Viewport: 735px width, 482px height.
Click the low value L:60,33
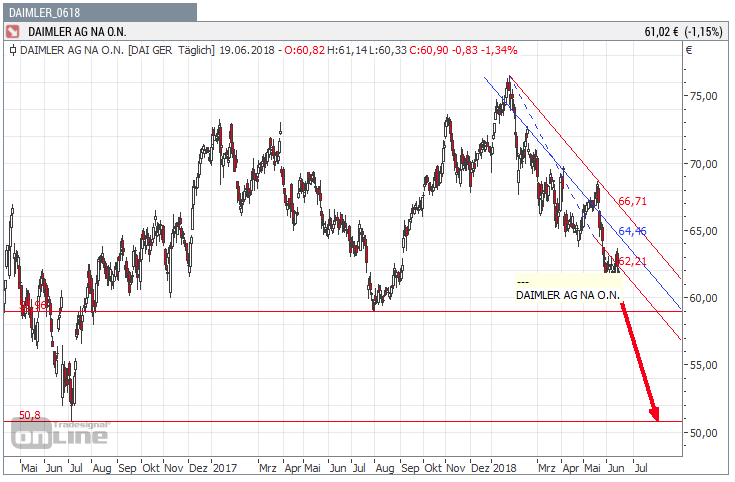(x=388, y=50)
